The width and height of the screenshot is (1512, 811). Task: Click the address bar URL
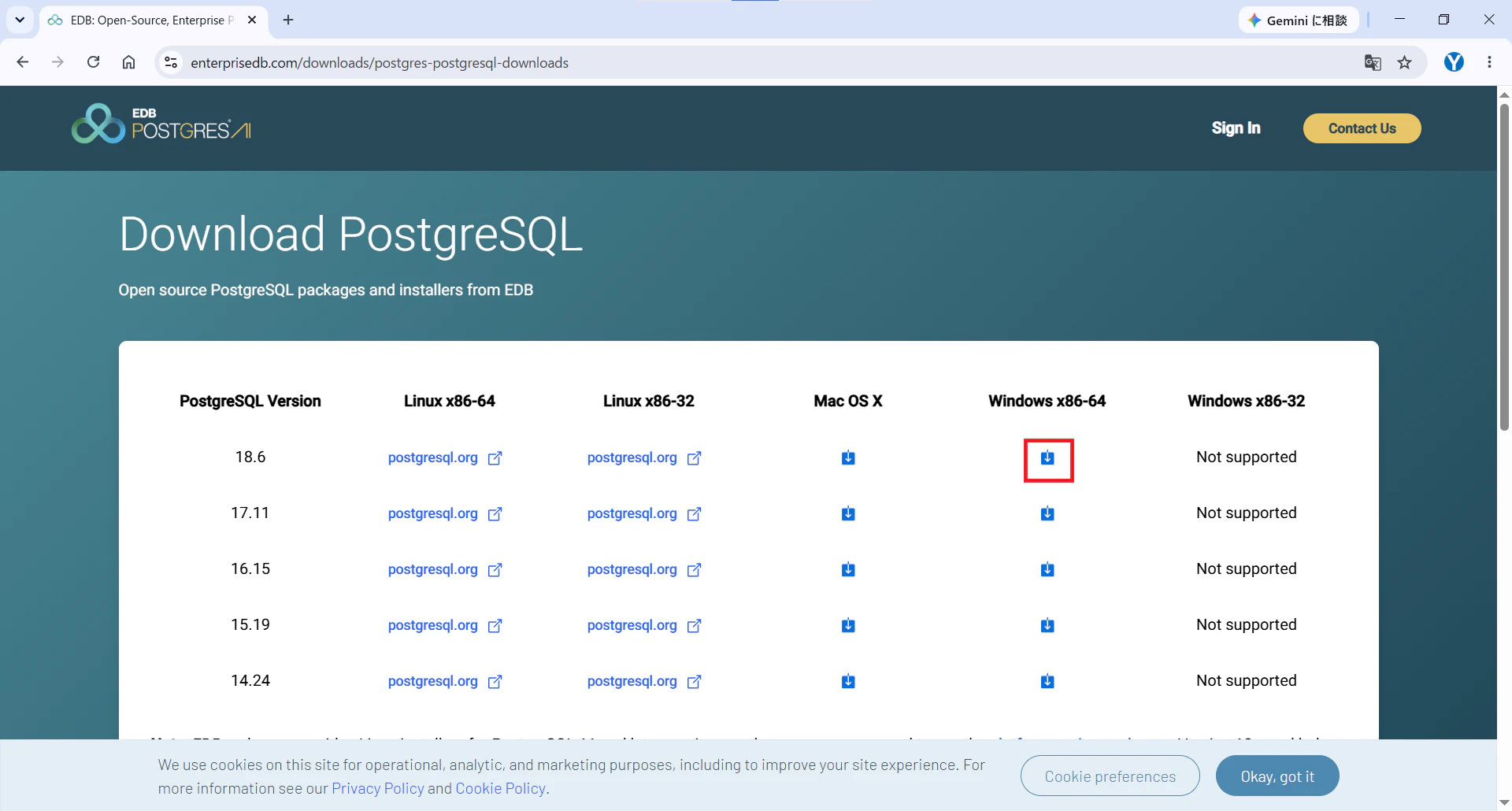click(x=380, y=63)
